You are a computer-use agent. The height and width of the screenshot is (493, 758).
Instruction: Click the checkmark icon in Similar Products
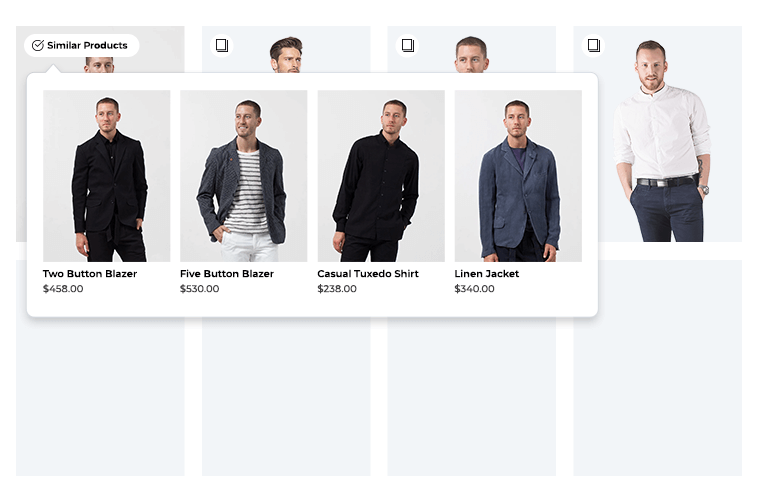click(38, 45)
